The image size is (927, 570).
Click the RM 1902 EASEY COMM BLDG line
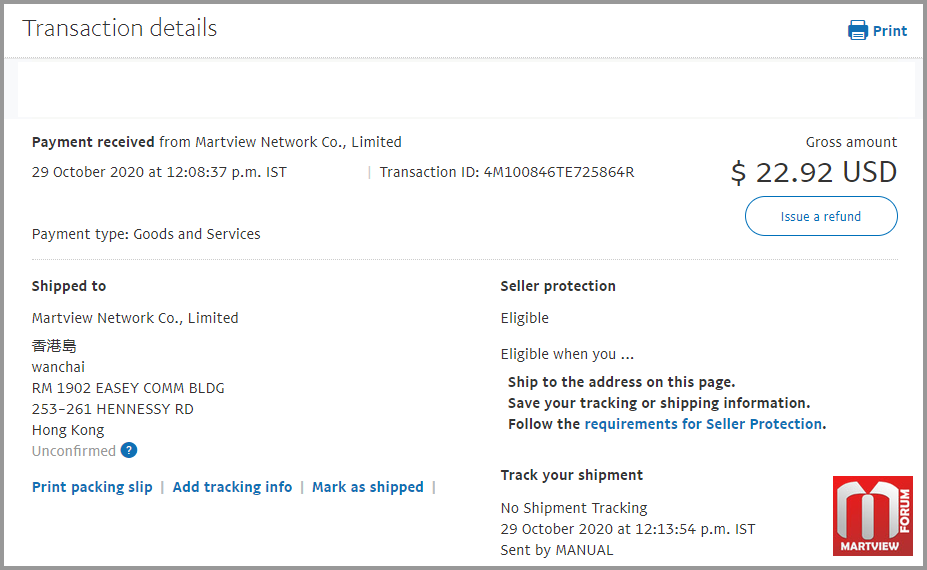(x=128, y=388)
